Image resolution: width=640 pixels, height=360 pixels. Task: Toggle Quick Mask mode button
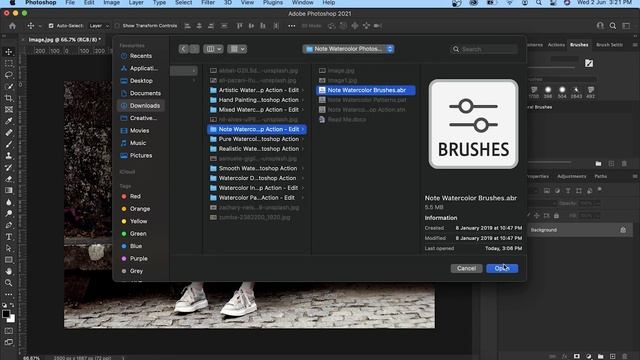tap(9, 331)
